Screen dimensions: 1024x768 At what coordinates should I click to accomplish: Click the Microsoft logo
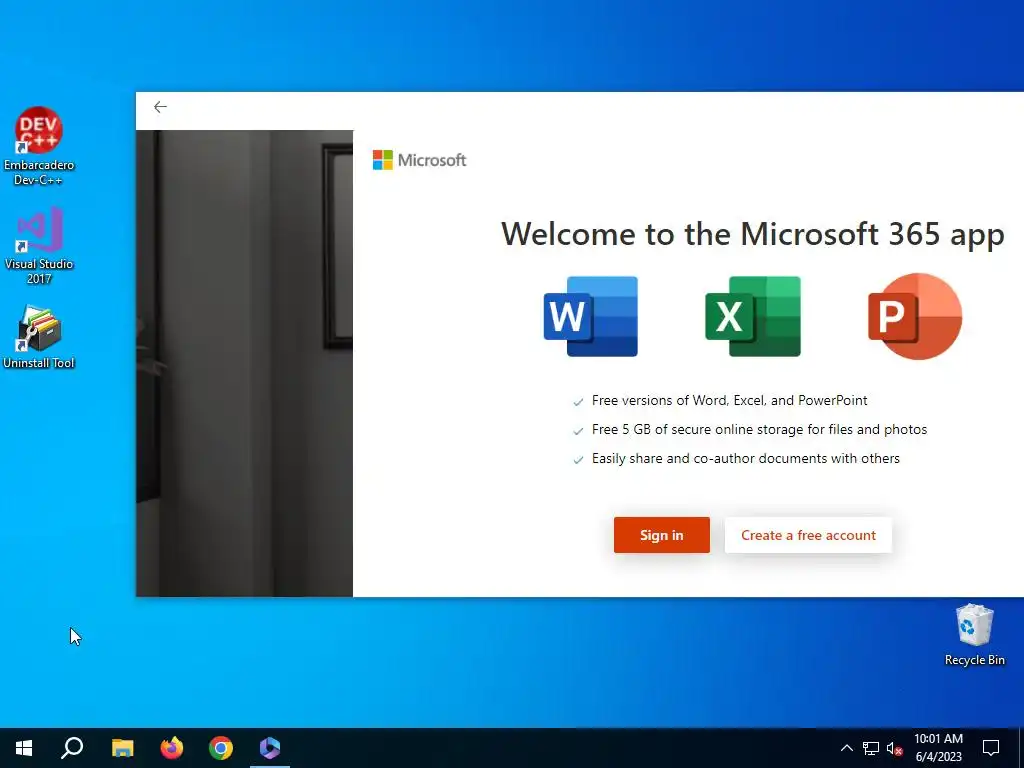tap(419, 160)
